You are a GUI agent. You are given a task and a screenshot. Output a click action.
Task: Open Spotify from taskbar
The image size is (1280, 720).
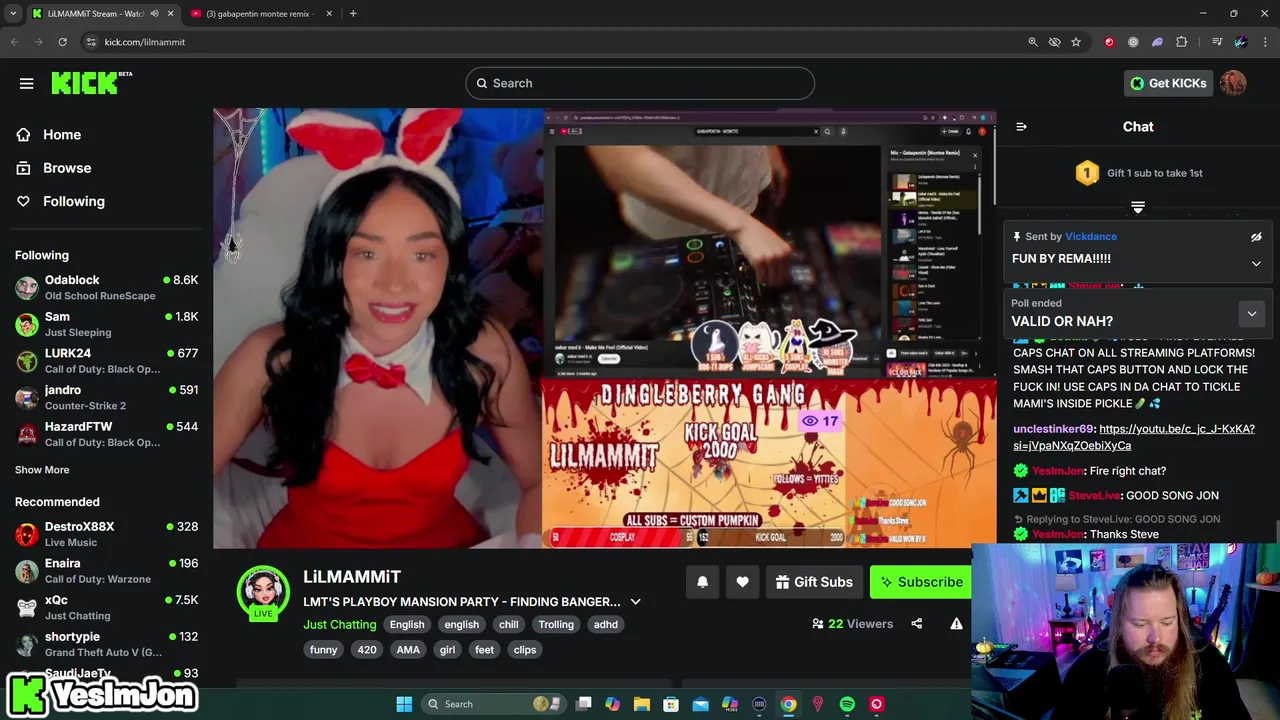click(x=847, y=704)
